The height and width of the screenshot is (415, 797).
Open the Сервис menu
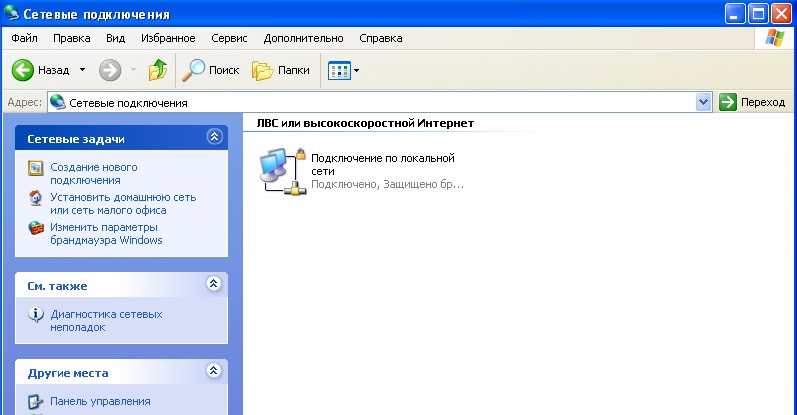coord(229,38)
